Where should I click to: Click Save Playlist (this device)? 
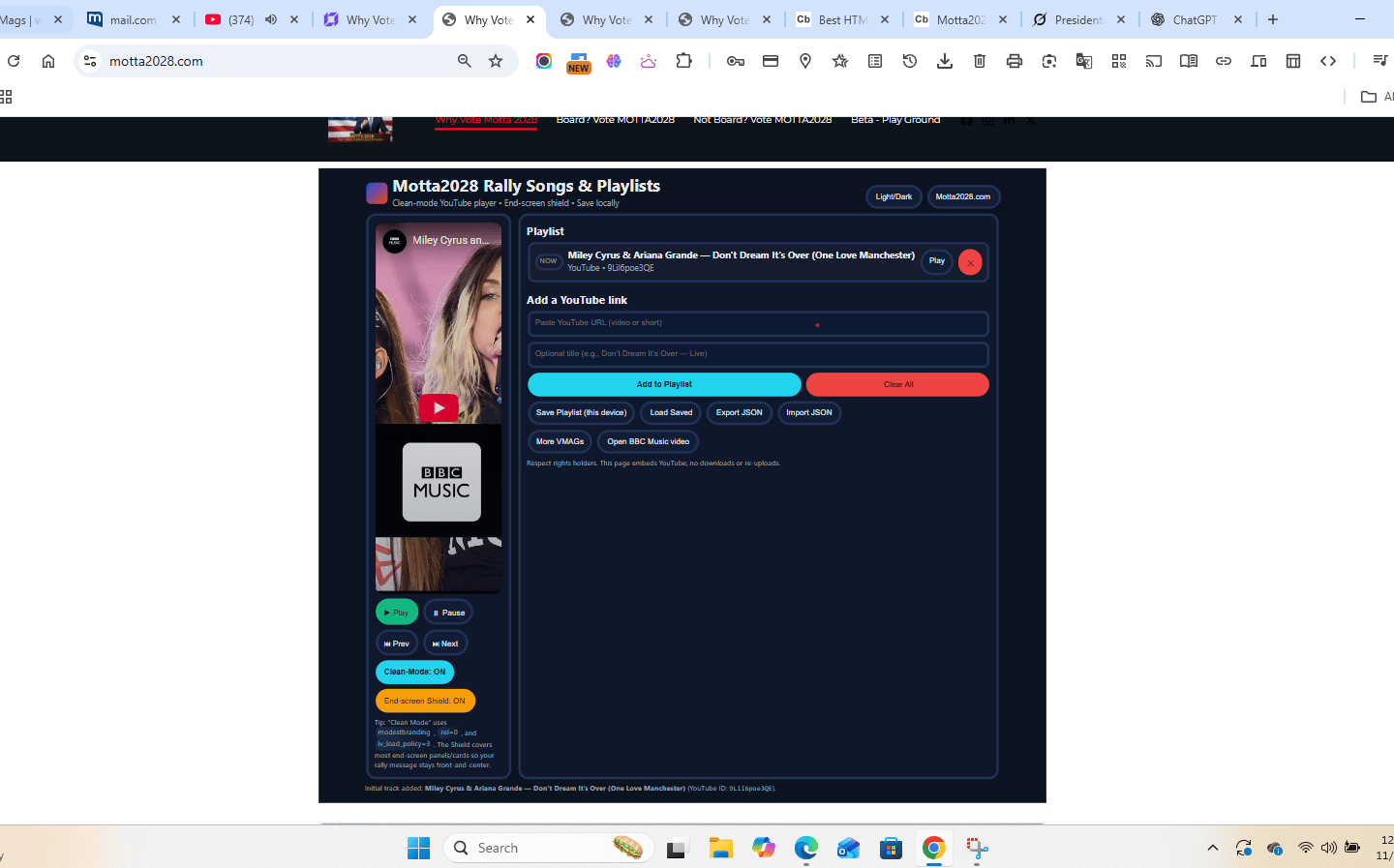tap(581, 413)
